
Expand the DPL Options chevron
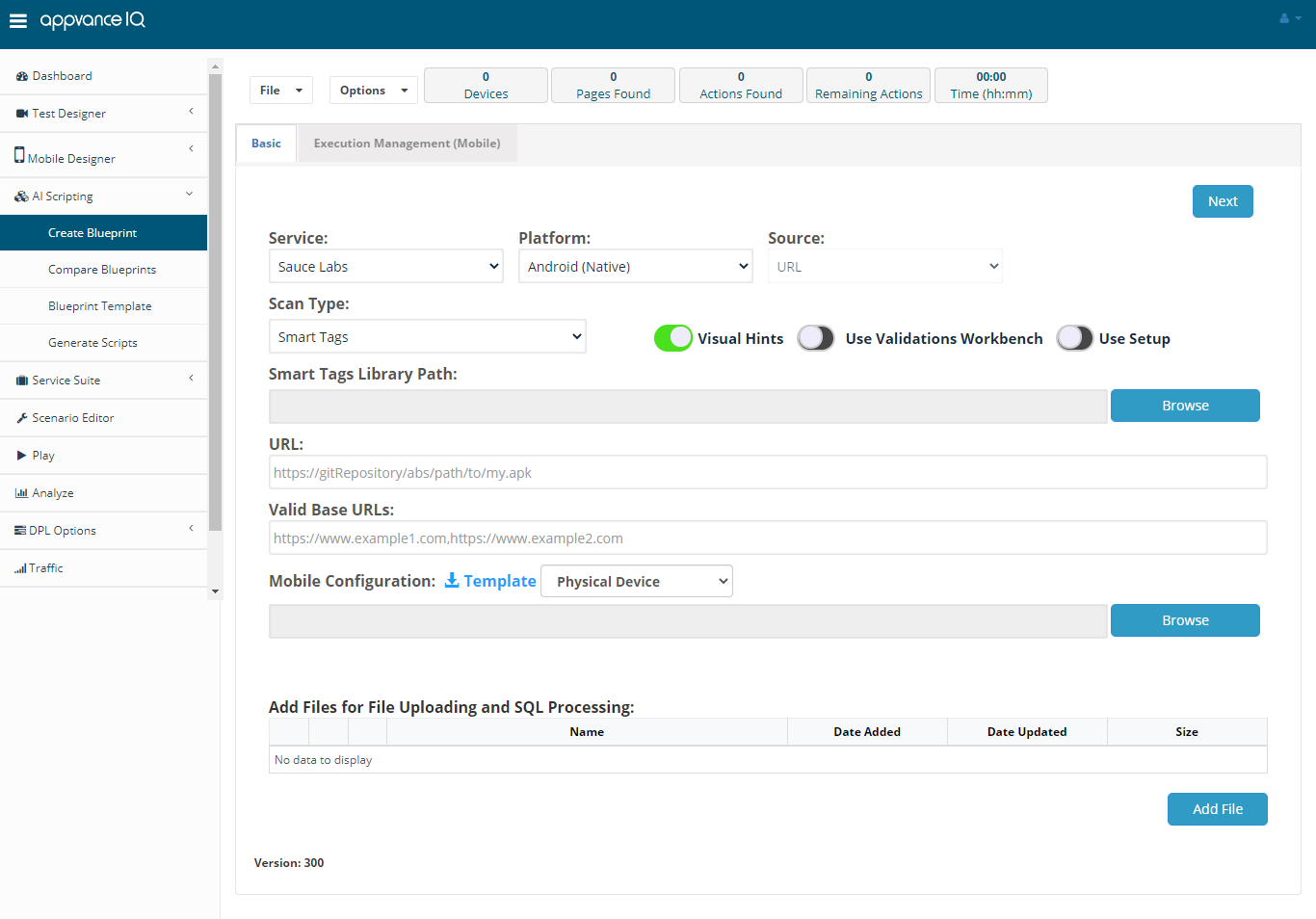click(x=191, y=529)
